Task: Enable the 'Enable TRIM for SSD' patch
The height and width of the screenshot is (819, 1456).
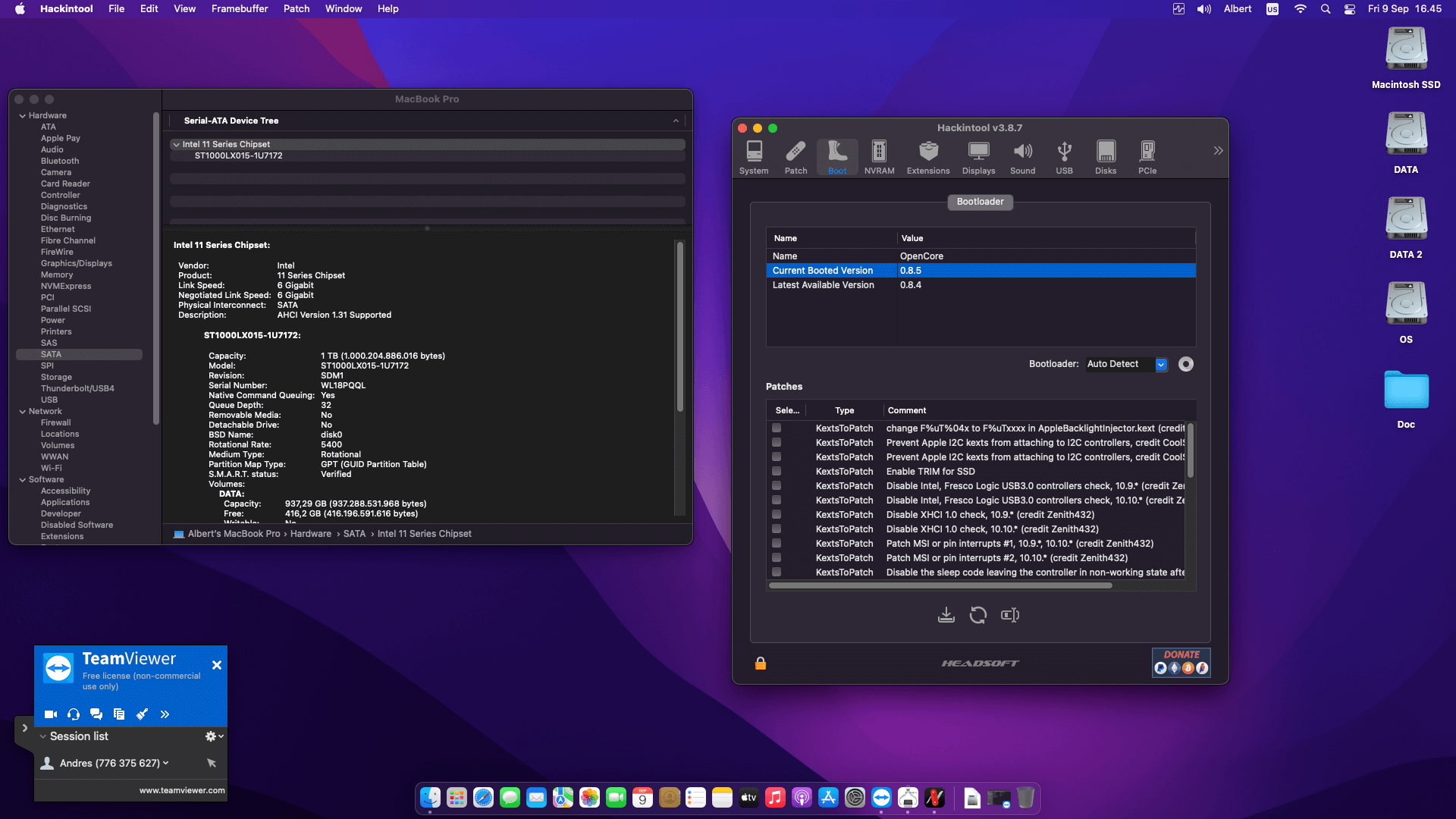Action: [777, 471]
